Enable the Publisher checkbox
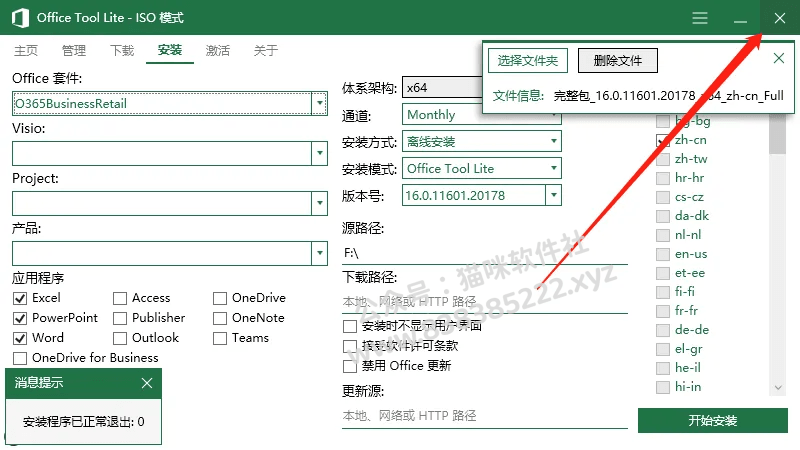 tap(120, 318)
